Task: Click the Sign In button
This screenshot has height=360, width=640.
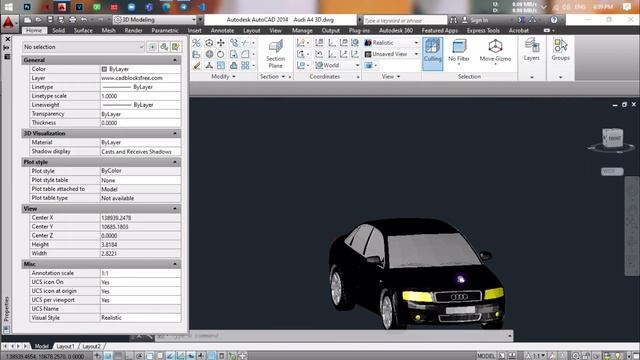Action: tap(476, 20)
